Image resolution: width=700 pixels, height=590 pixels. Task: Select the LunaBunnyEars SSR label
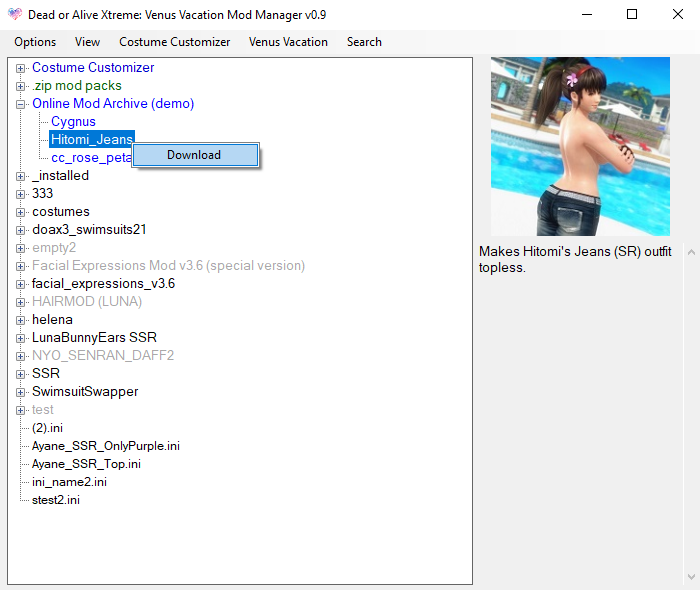94,337
